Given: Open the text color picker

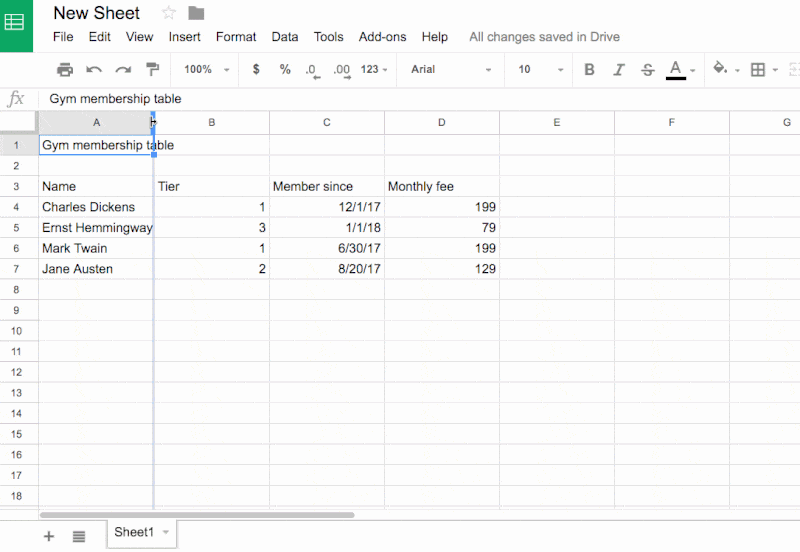Looking at the screenshot, I should 676,69.
